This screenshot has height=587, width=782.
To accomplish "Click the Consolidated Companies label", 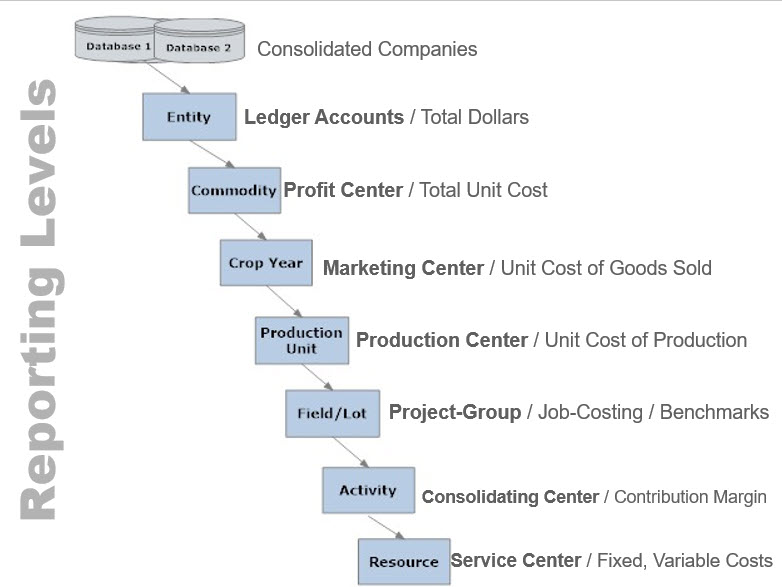I will tap(367, 48).
